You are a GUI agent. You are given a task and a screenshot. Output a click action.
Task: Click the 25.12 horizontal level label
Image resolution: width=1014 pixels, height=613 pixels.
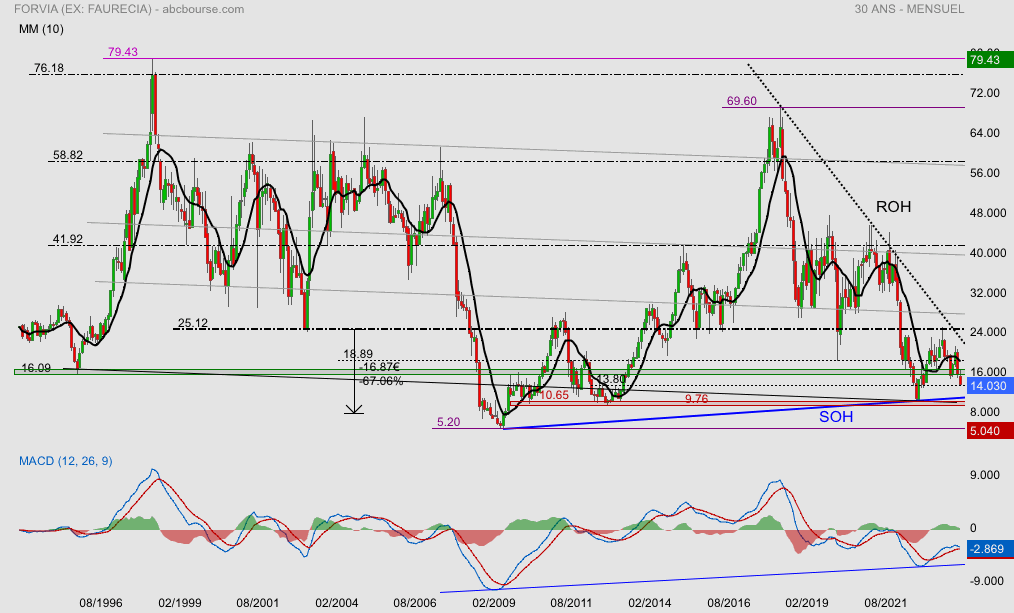pyautogui.click(x=192, y=323)
